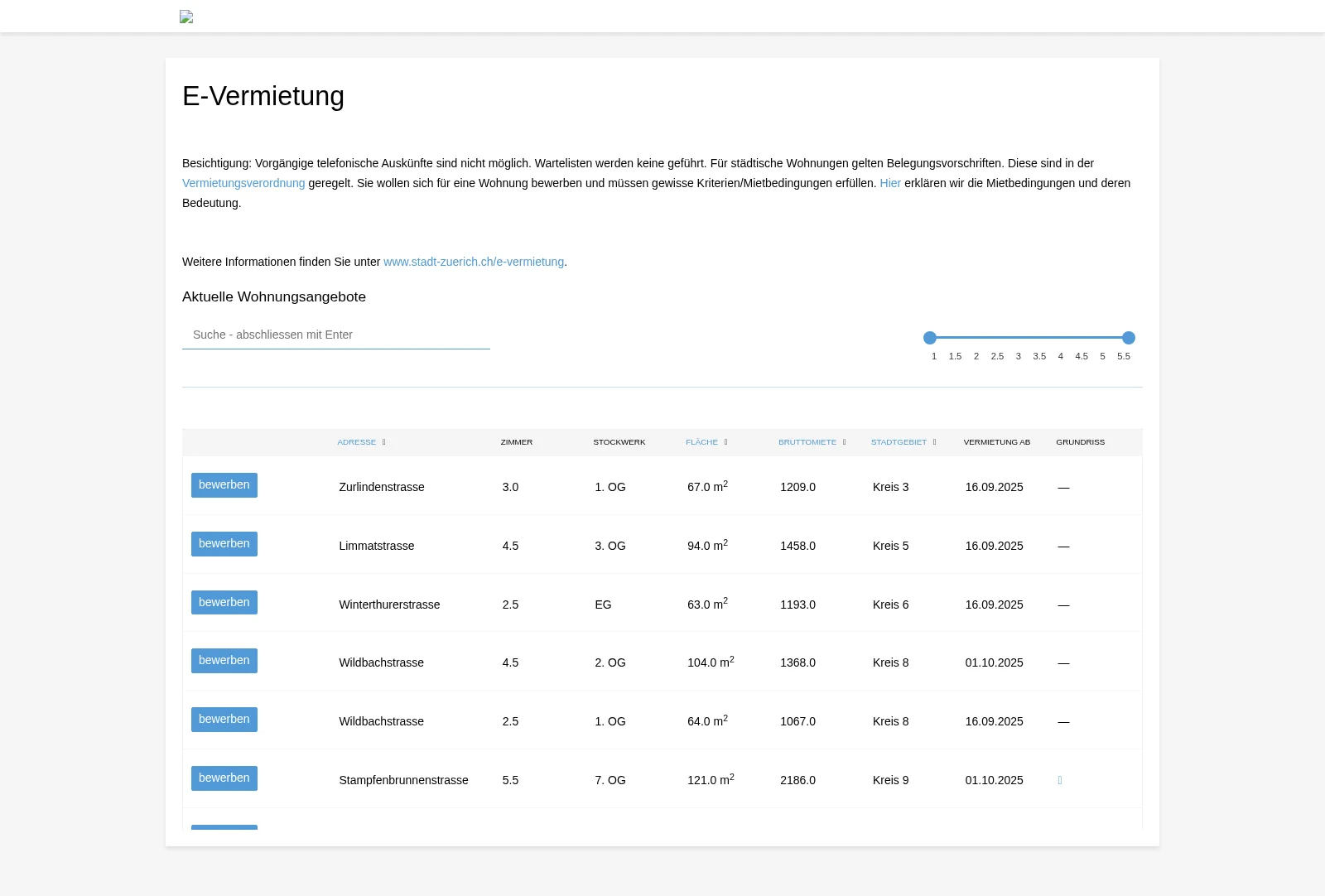
Task: Click area value 94.0 m²
Action: (x=707, y=545)
